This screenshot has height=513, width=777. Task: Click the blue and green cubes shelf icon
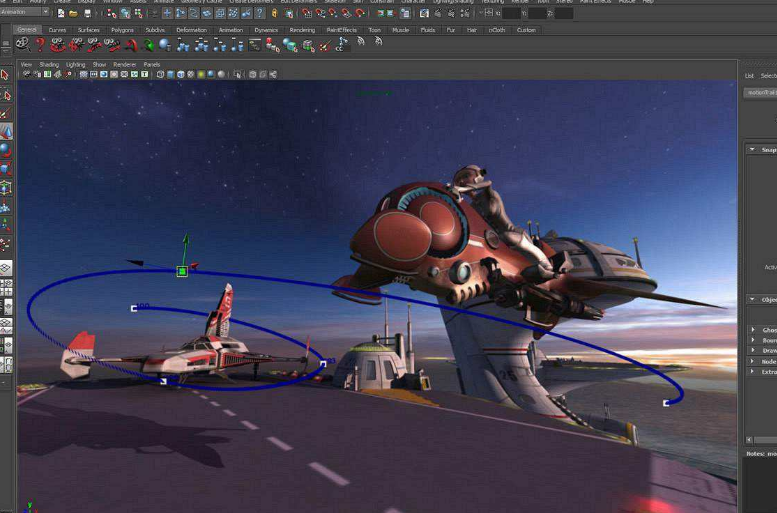290,46
